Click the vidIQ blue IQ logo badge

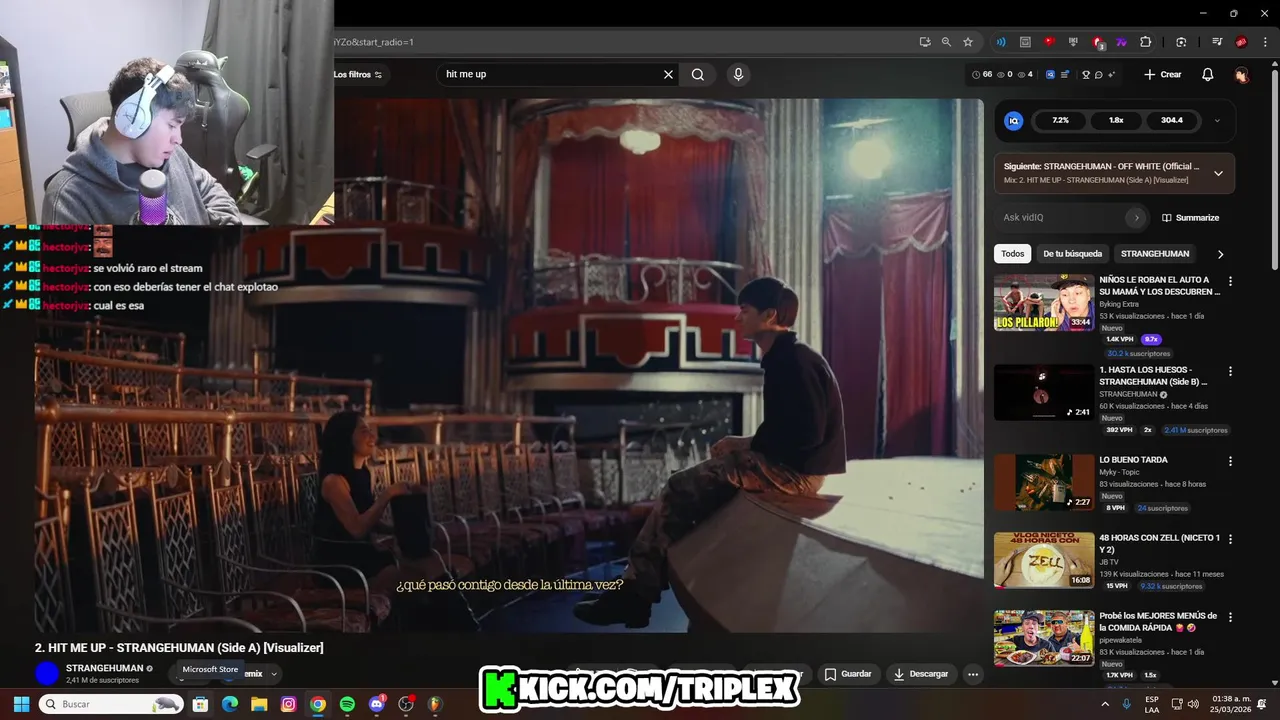tap(1013, 120)
